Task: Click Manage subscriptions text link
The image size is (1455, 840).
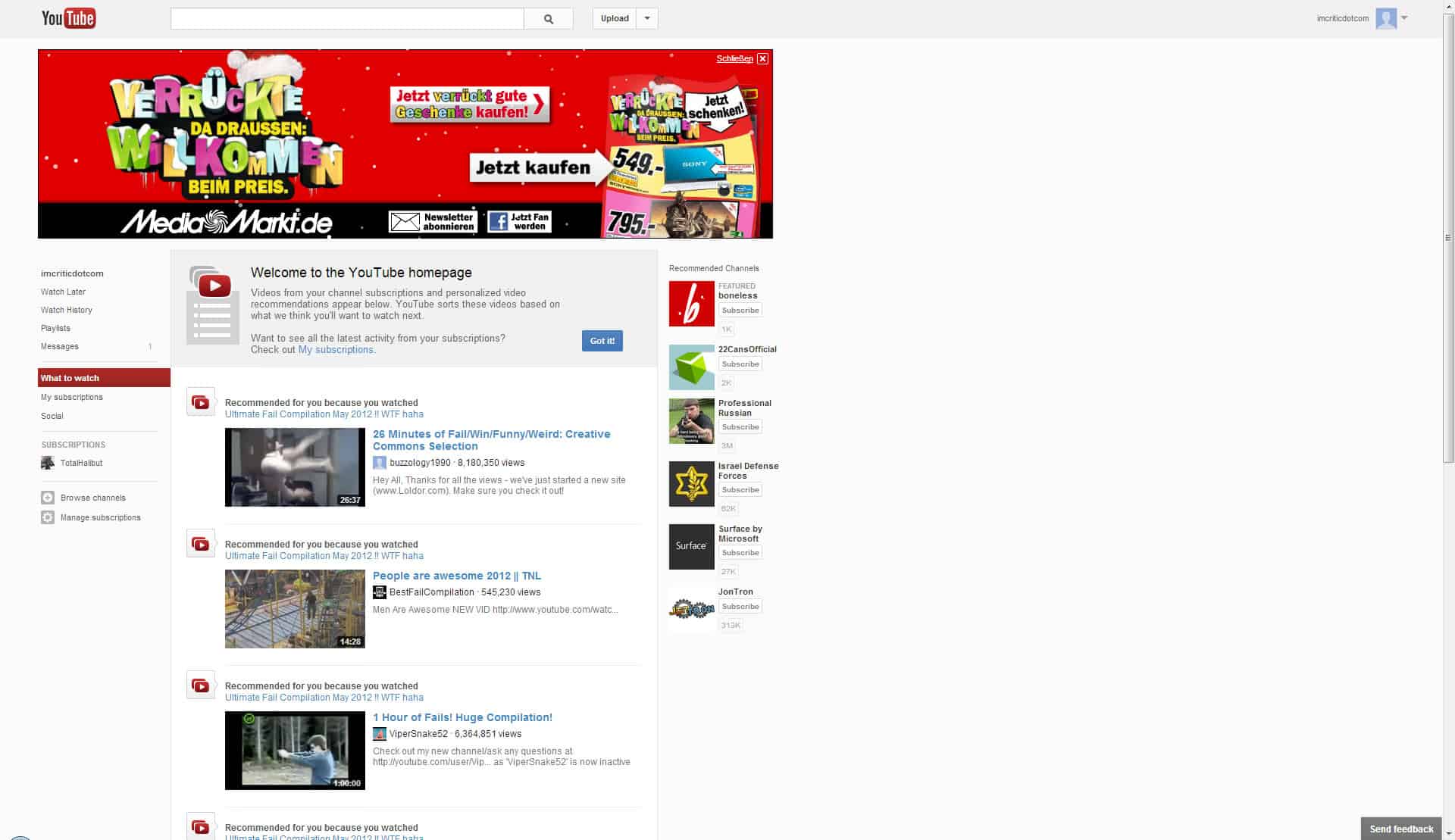Action: [101, 517]
